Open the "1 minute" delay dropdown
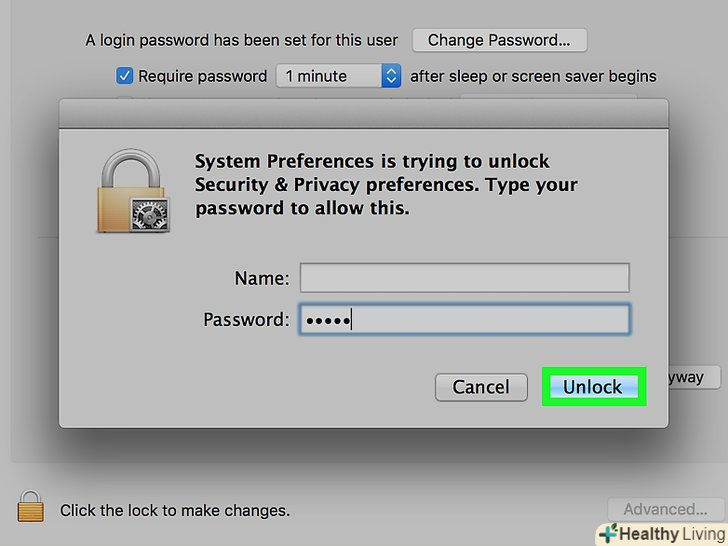Image resolution: width=728 pixels, height=546 pixels. point(339,76)
